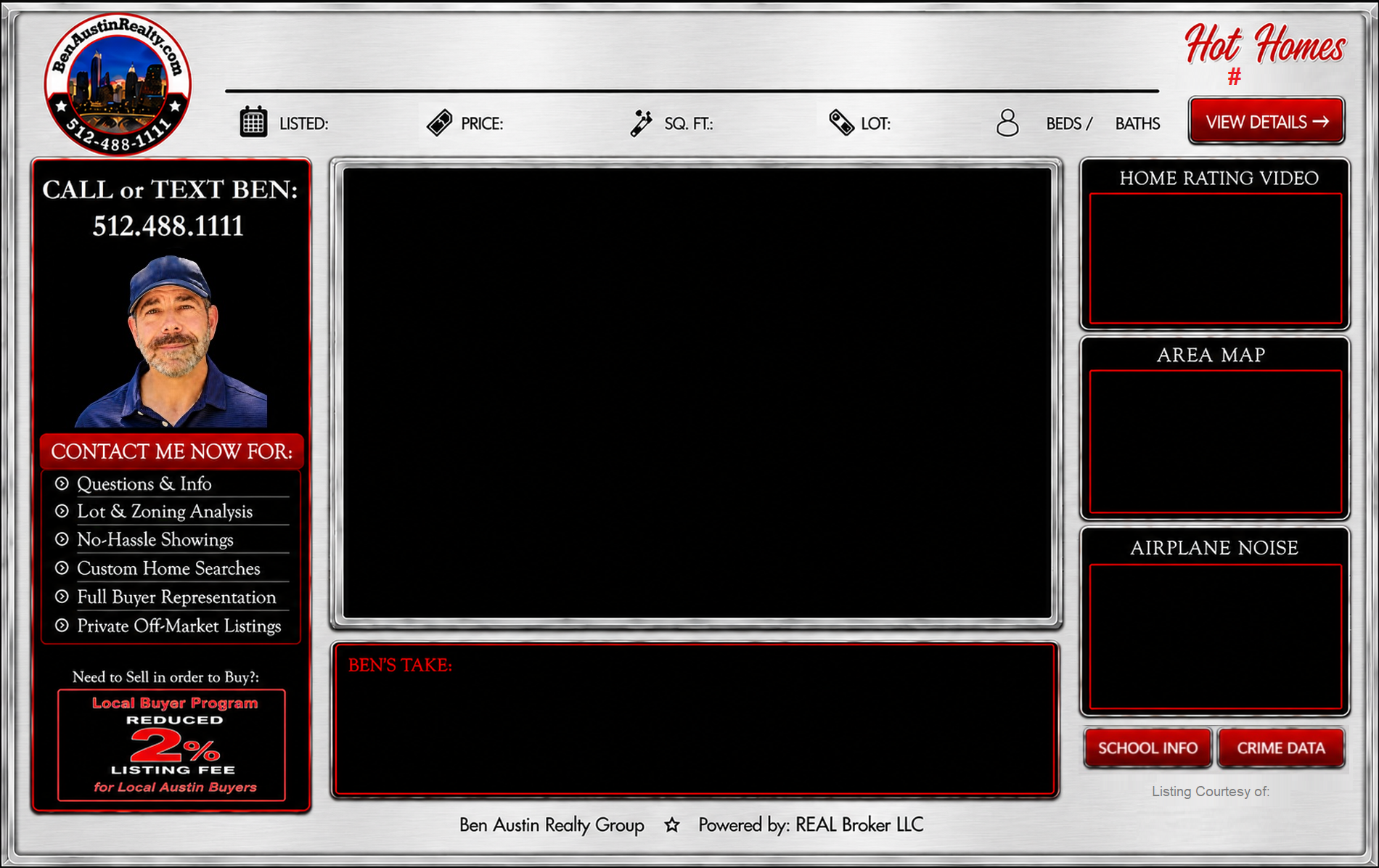The width and height of the screenshot is (1379, 868).
Task: Click the BenAustinRealty.com circular logo
Action: point(118,83)
